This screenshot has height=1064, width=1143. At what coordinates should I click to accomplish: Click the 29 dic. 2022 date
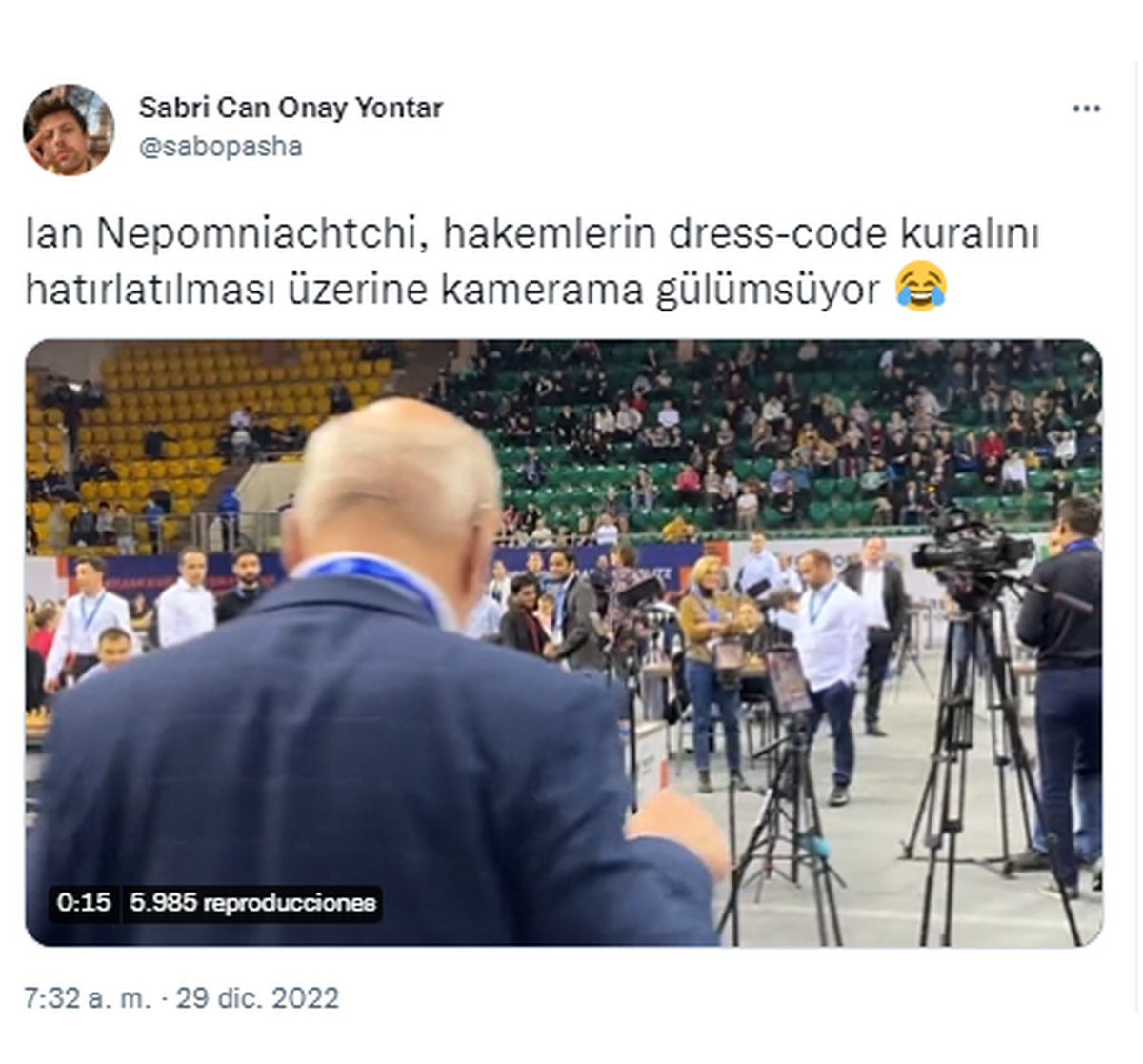[x=257, y=998]
